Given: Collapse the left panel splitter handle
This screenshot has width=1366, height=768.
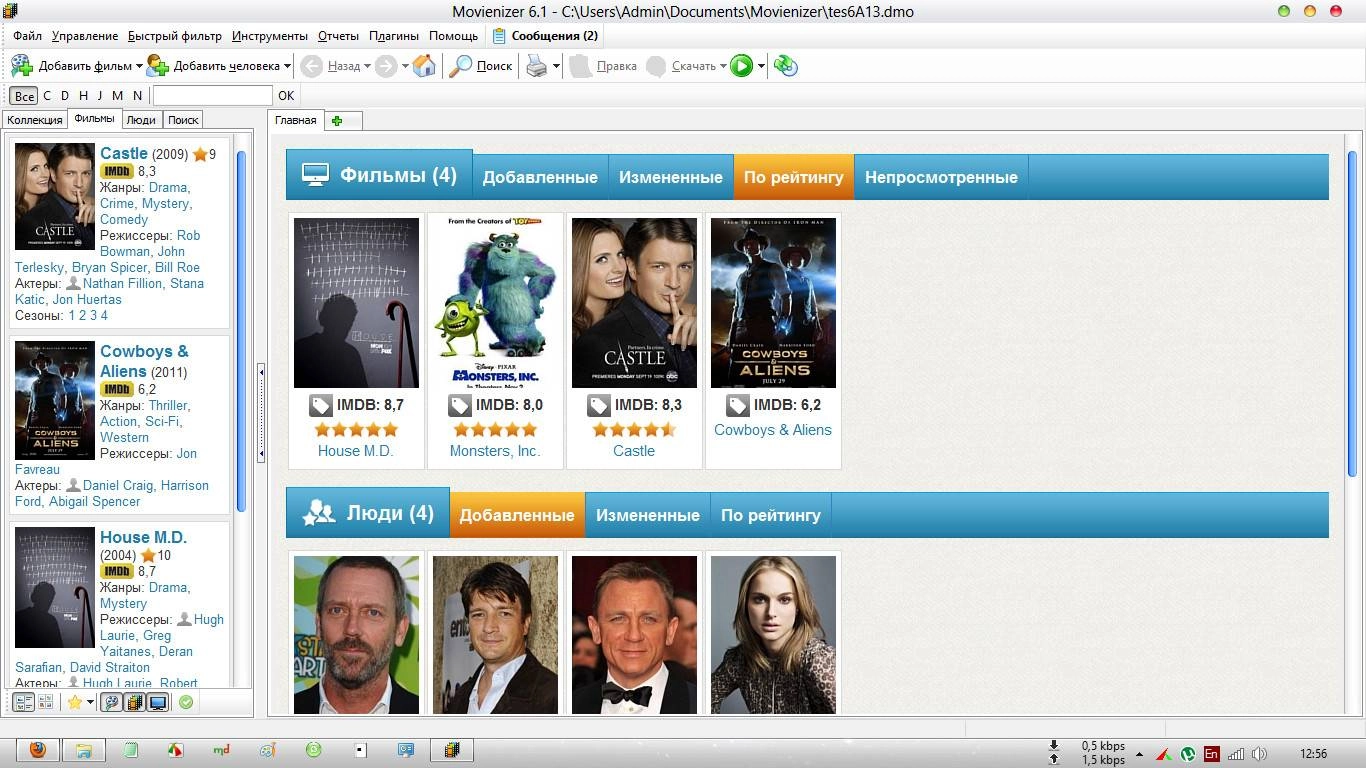Looking at the screenshot, I should 261,412.
